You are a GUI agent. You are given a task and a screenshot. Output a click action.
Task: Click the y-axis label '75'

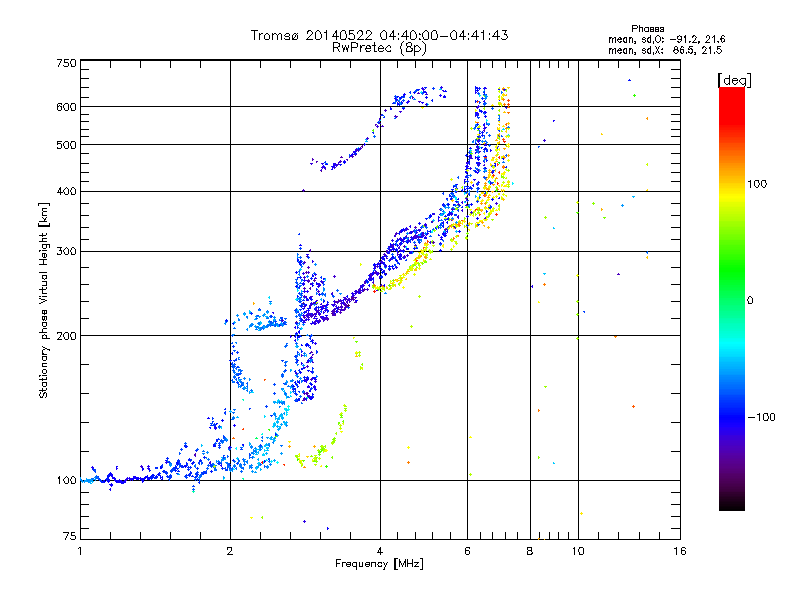point(69,536)
